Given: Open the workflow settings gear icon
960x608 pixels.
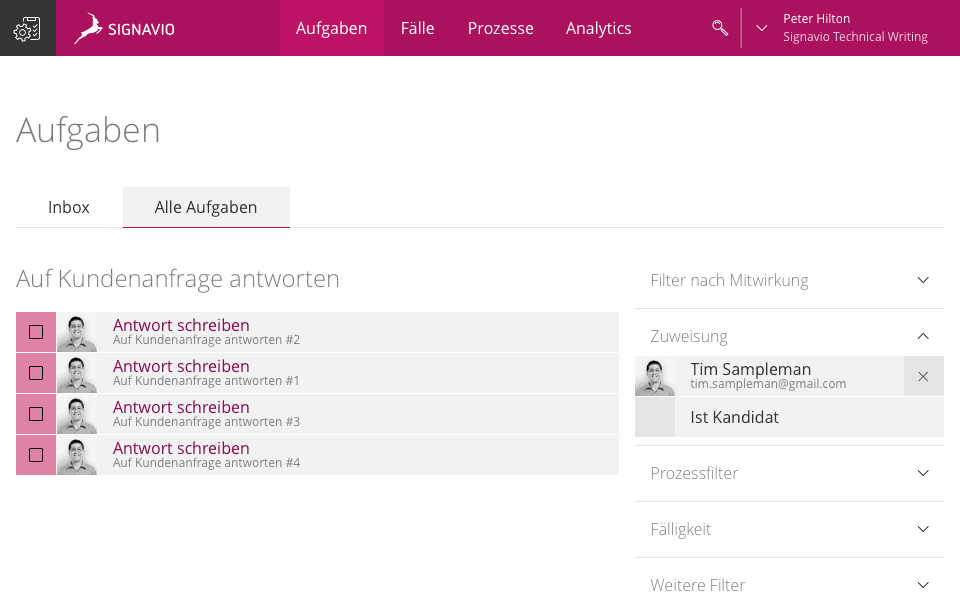Looking at the screenshot, I should [x=28, y=28].
